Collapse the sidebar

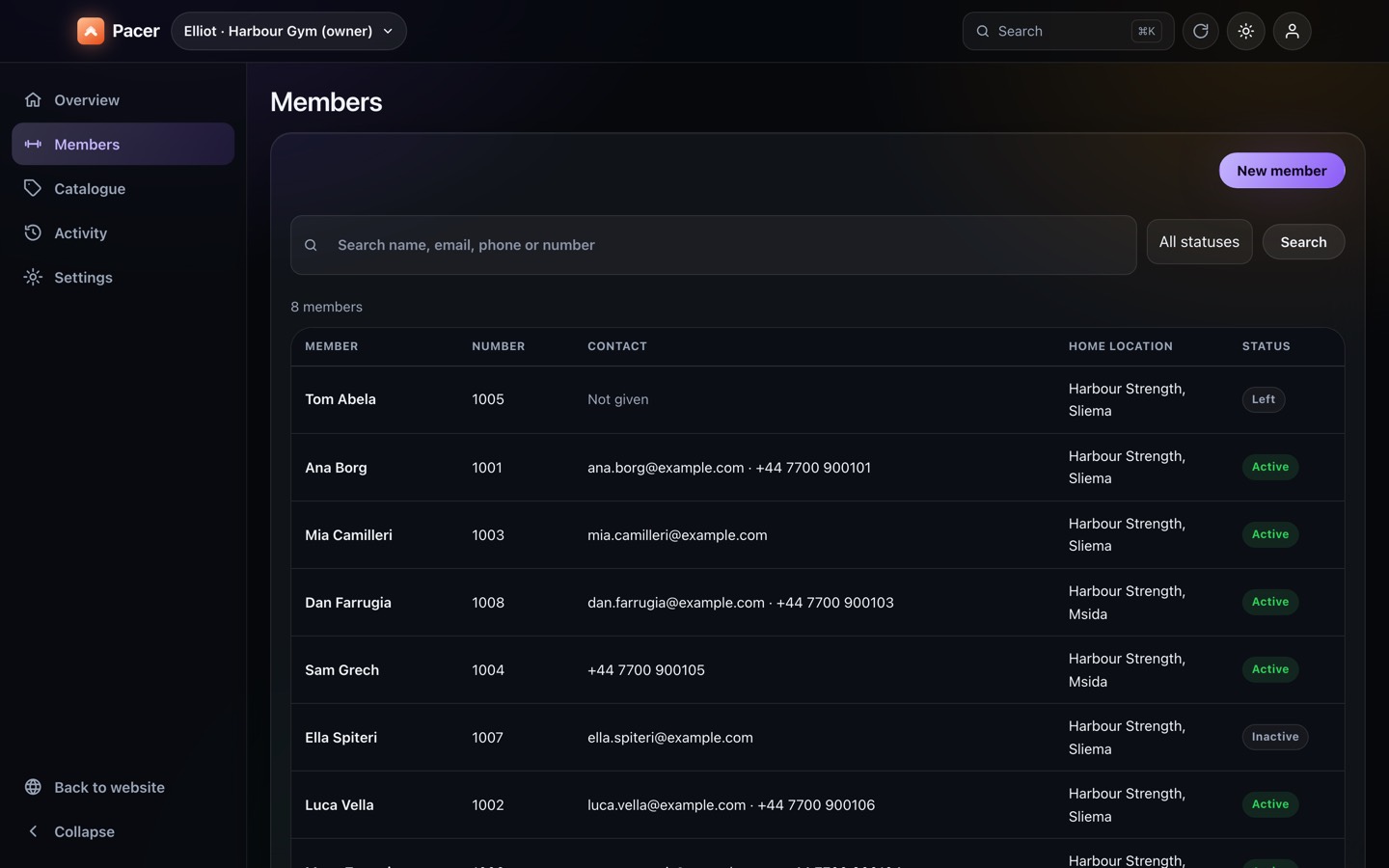pos(123,831)
